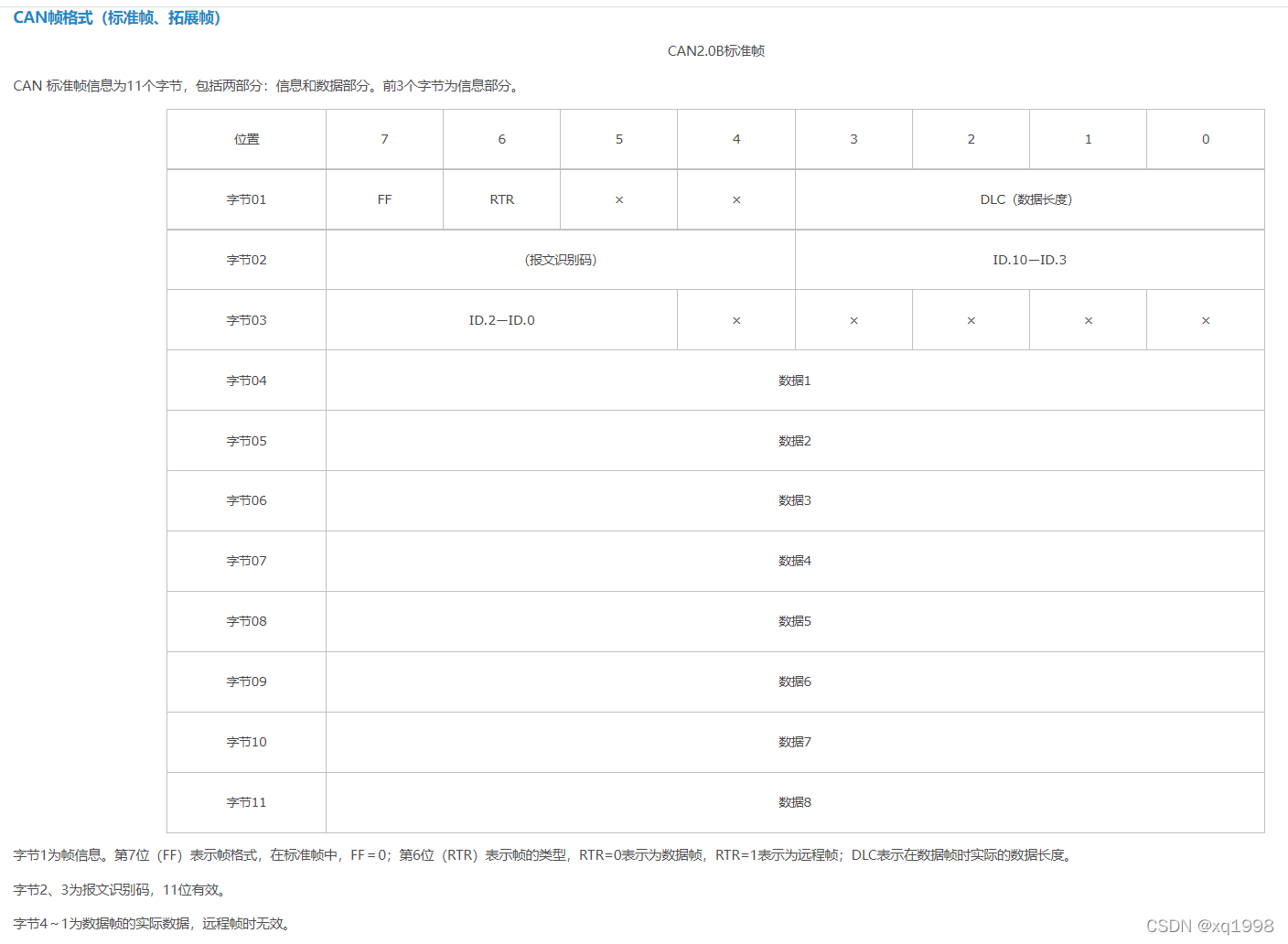Screen dimensions: 1288x944
Task: Select the "字节05" row label
Action: (247, 441)
